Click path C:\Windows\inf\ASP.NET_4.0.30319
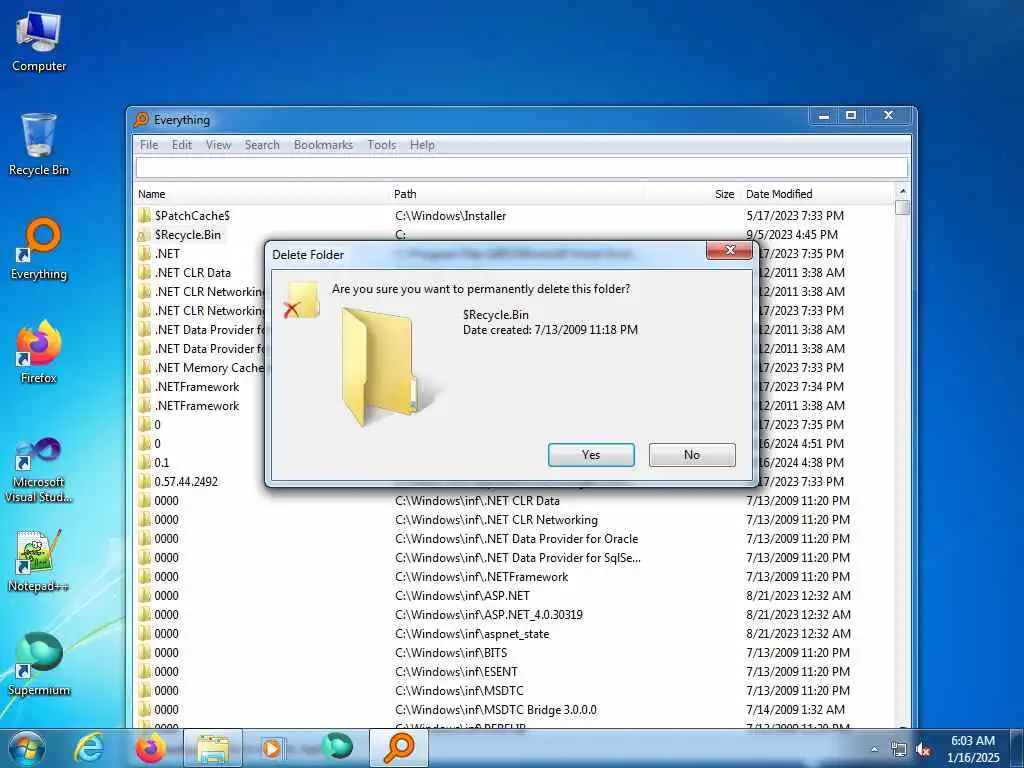The image size is (1024, 768). pos(488,615)
